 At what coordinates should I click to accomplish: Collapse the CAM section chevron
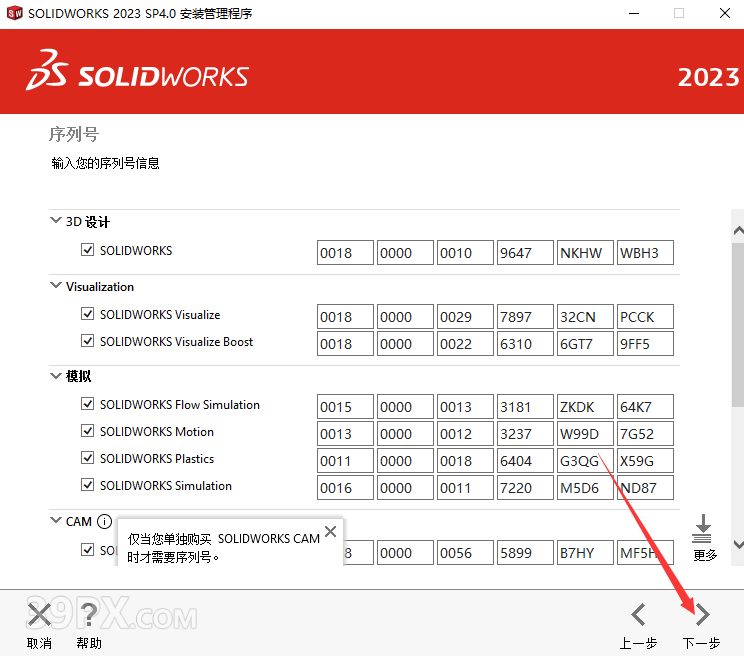click(x=55, y=521)
